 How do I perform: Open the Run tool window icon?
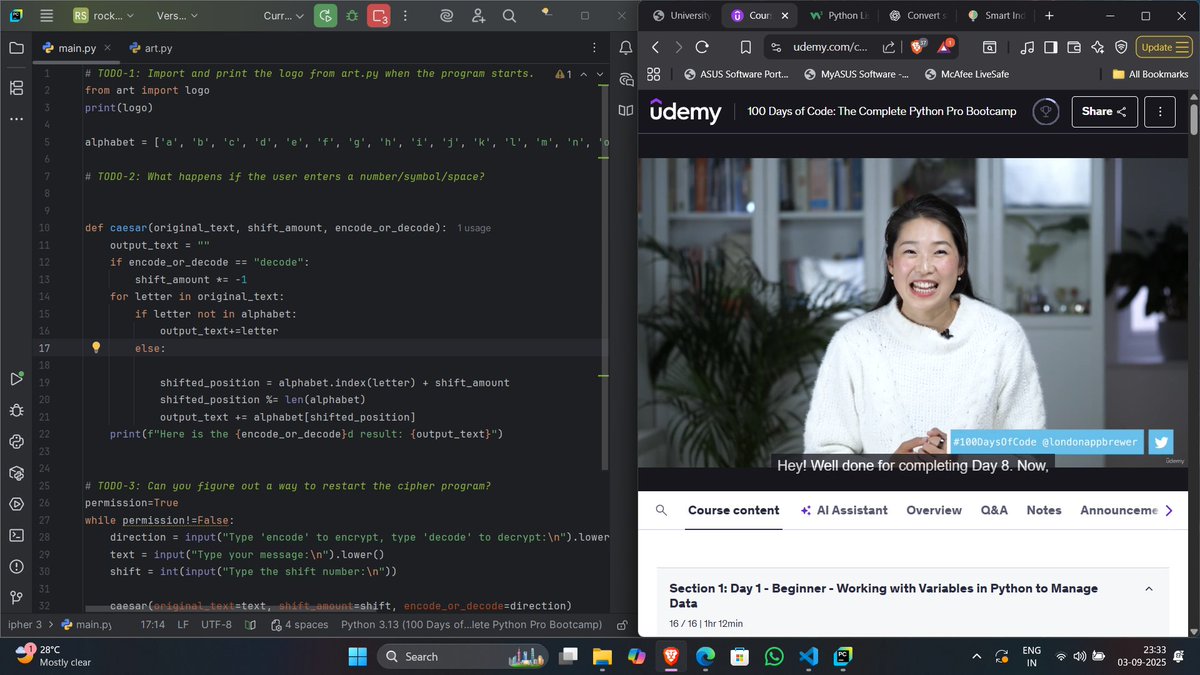tap(16, 378)
